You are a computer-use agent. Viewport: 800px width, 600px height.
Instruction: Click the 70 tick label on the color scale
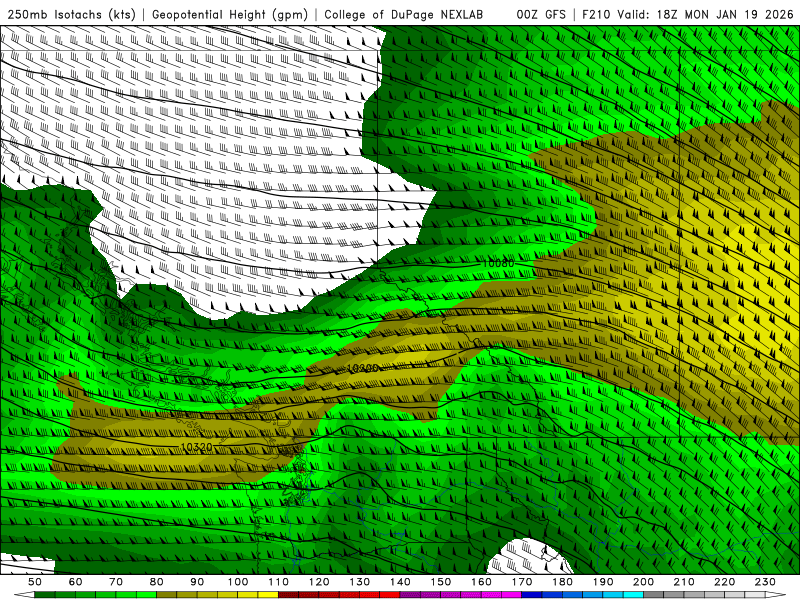coord(116,582)
